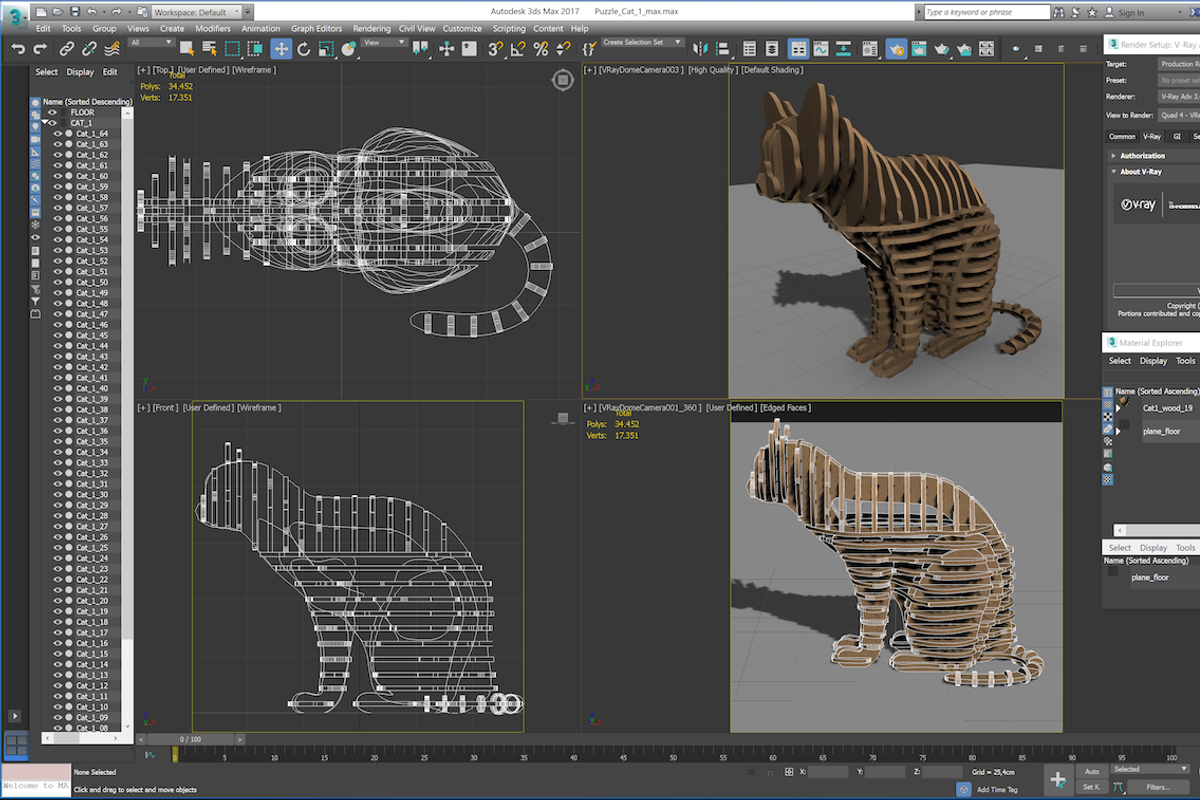Click the Mirror tool icon

[700, 48]
